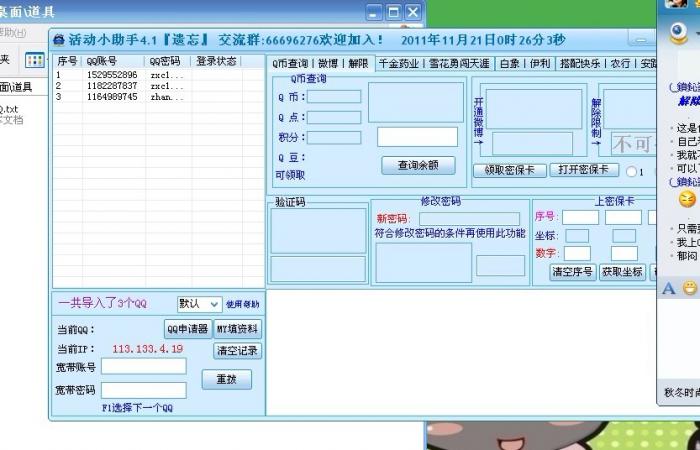The width and height of the screenshot is (700, 450).
Task: Click the webcam icon in the chat window
Action: 679,33
